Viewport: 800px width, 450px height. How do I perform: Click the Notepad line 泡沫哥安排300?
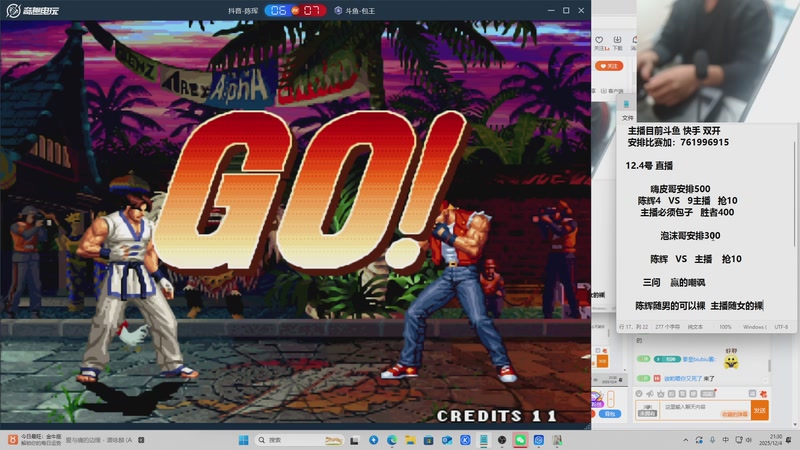(690, 236)
